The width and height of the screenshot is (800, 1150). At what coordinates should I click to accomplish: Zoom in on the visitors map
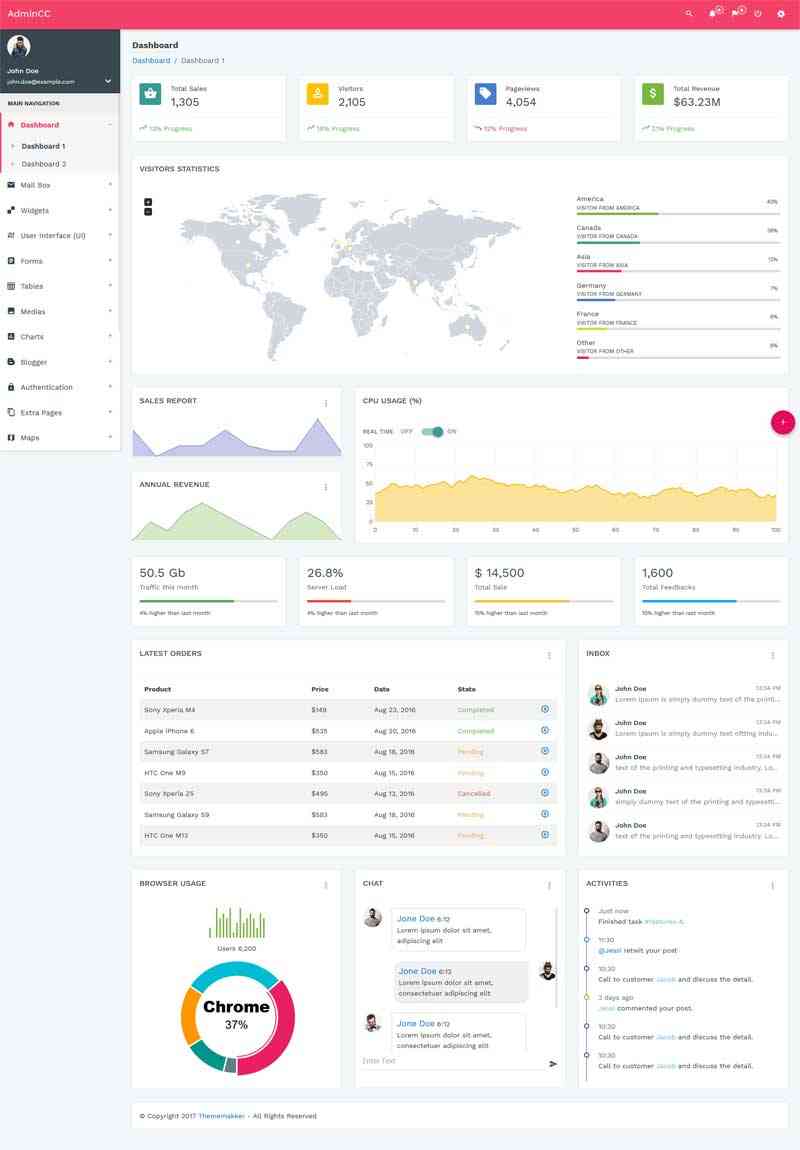pyautogui.click(x=148, y=202)
